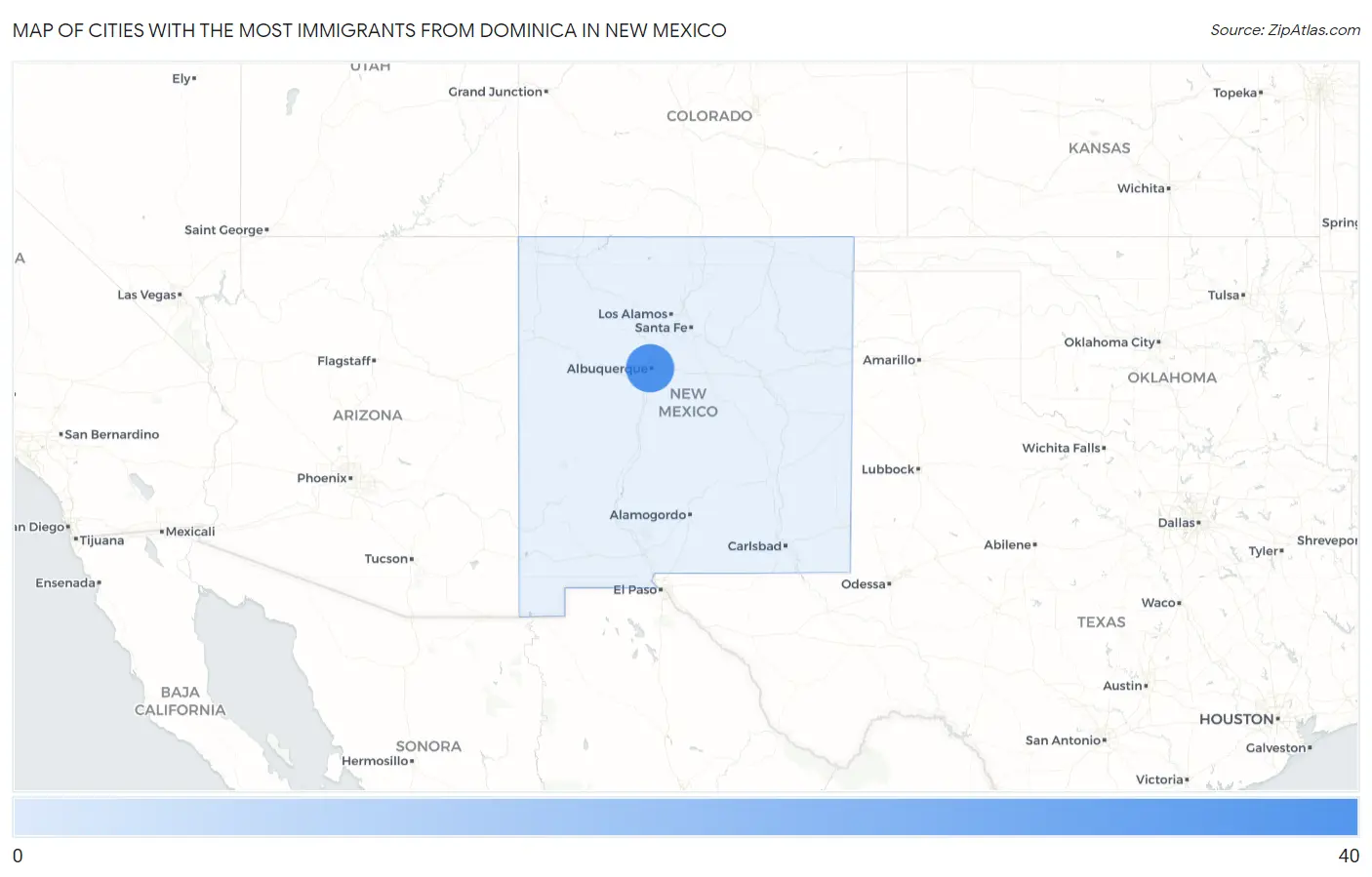The width and height of the screenshot is (1372, 877).
Task: Click the Grand Junction city label
Action: [x=496, y=92]
